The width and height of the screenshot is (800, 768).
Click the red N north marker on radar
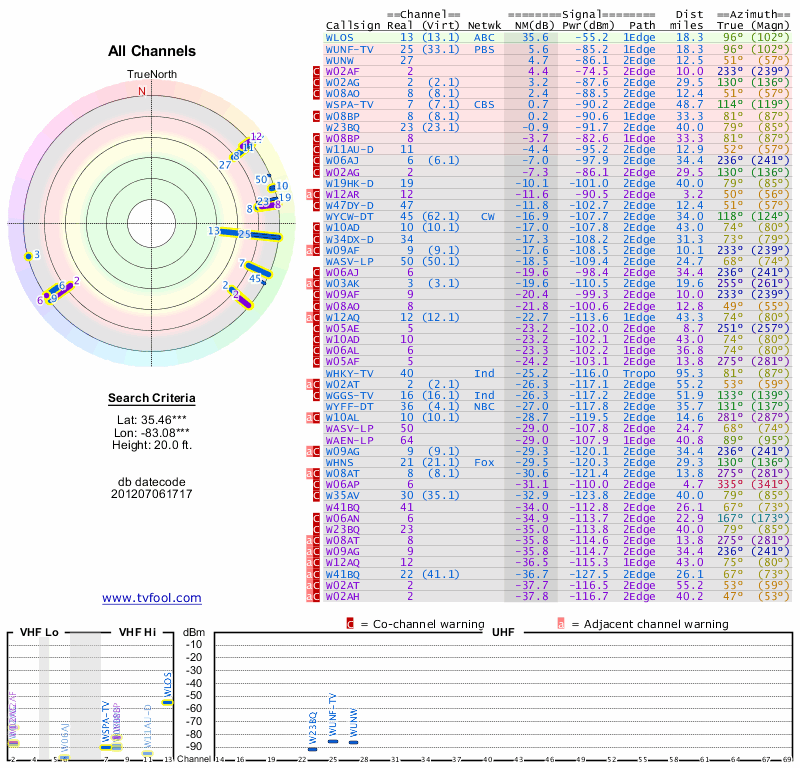click(x=141, y=91)
